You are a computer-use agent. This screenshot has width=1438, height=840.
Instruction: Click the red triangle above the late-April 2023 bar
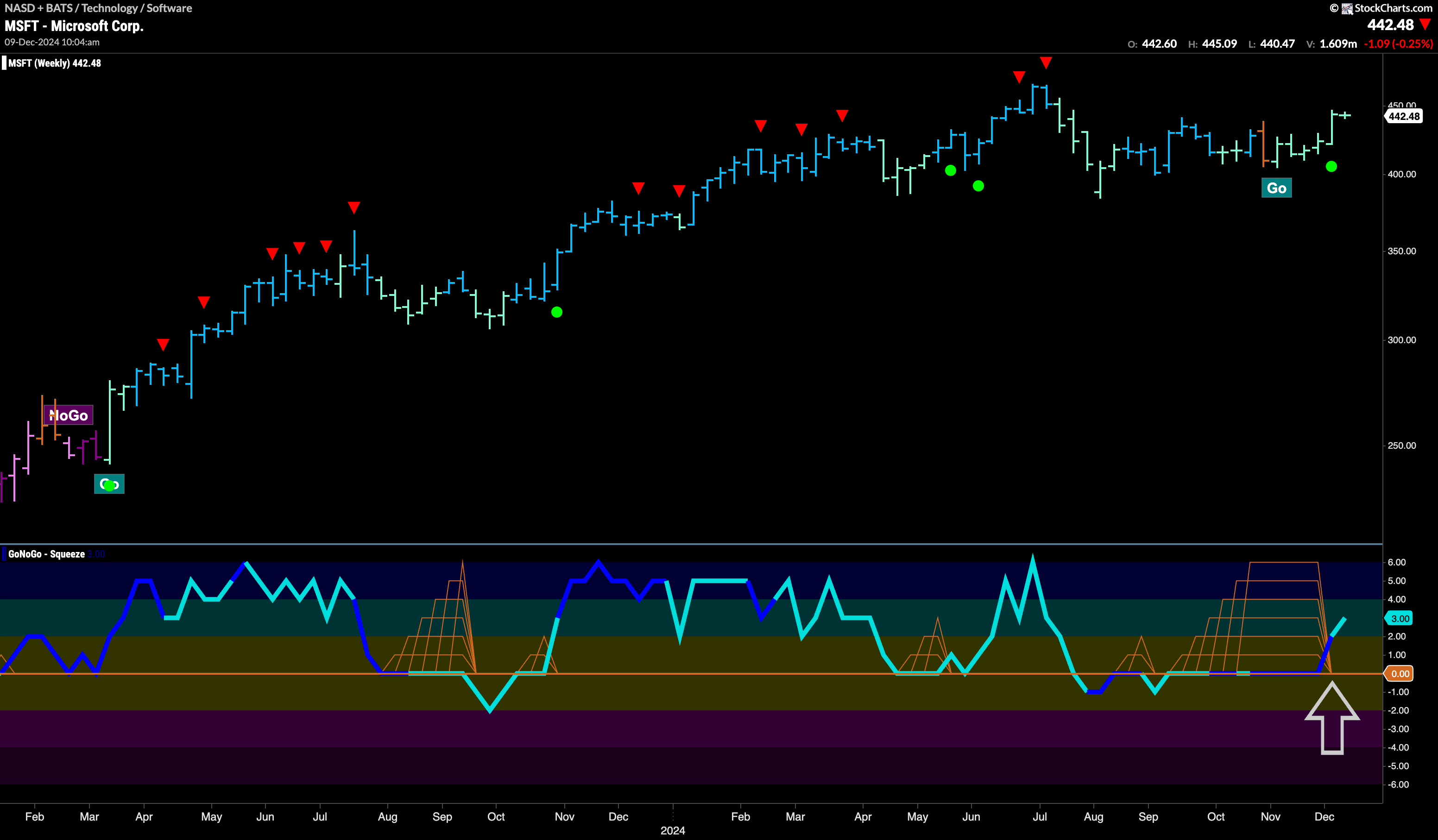point(204,302)
